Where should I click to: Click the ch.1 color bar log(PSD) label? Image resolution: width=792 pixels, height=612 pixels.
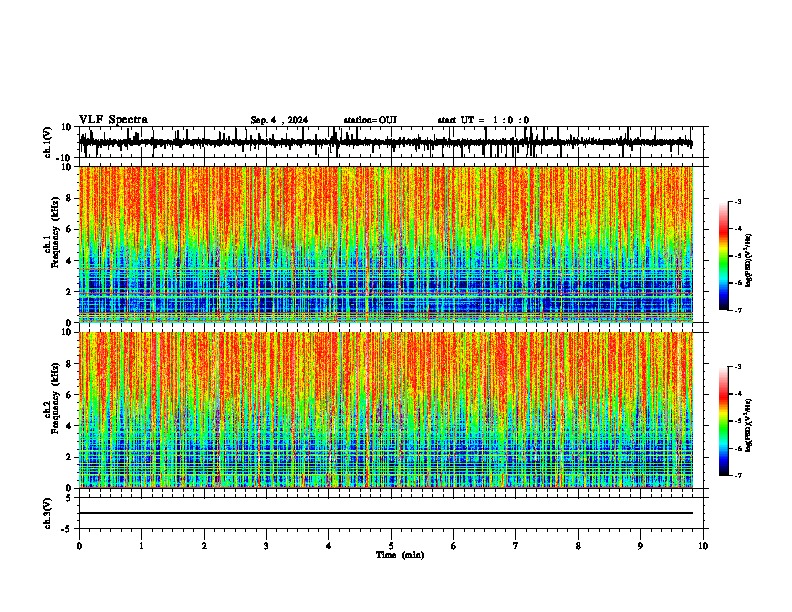click(748, 261)
